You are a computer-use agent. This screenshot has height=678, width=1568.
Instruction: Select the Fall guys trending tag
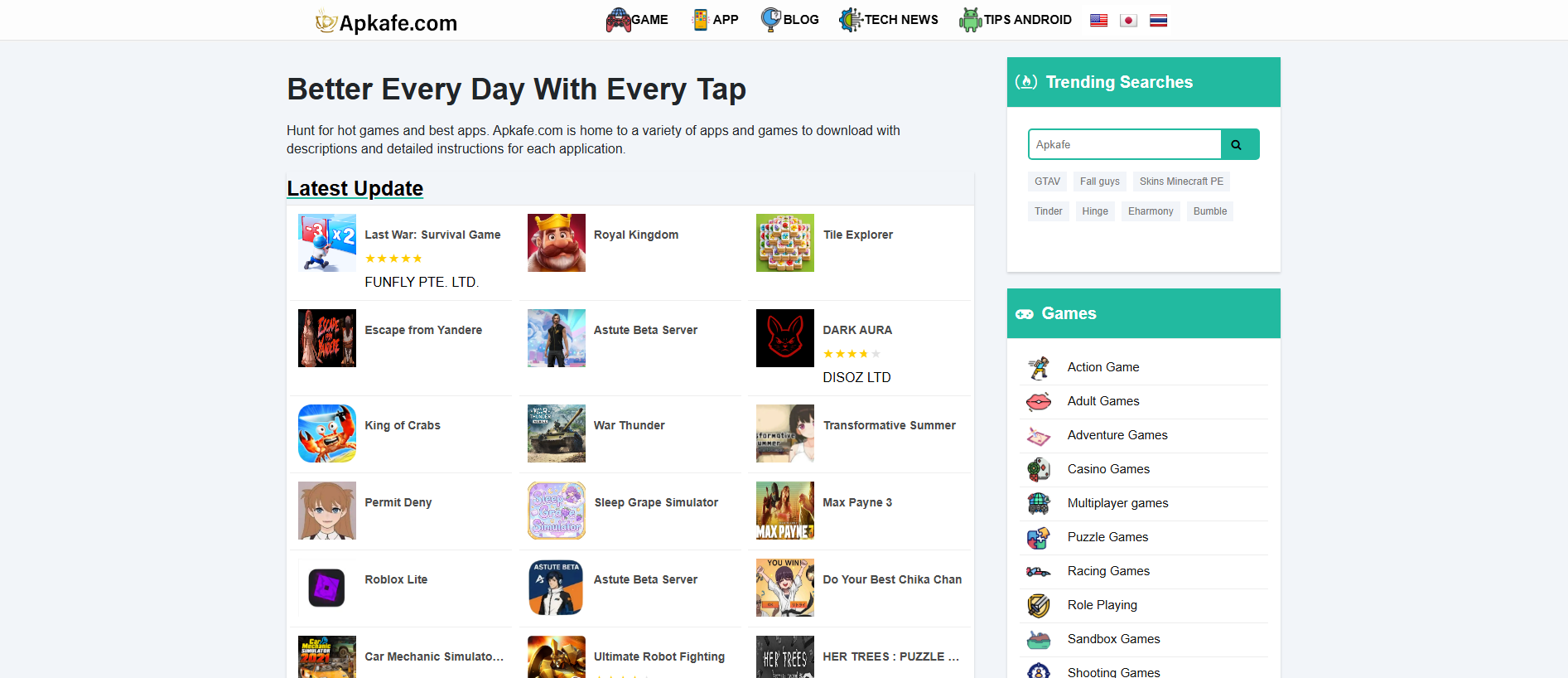pos(1099,182)
